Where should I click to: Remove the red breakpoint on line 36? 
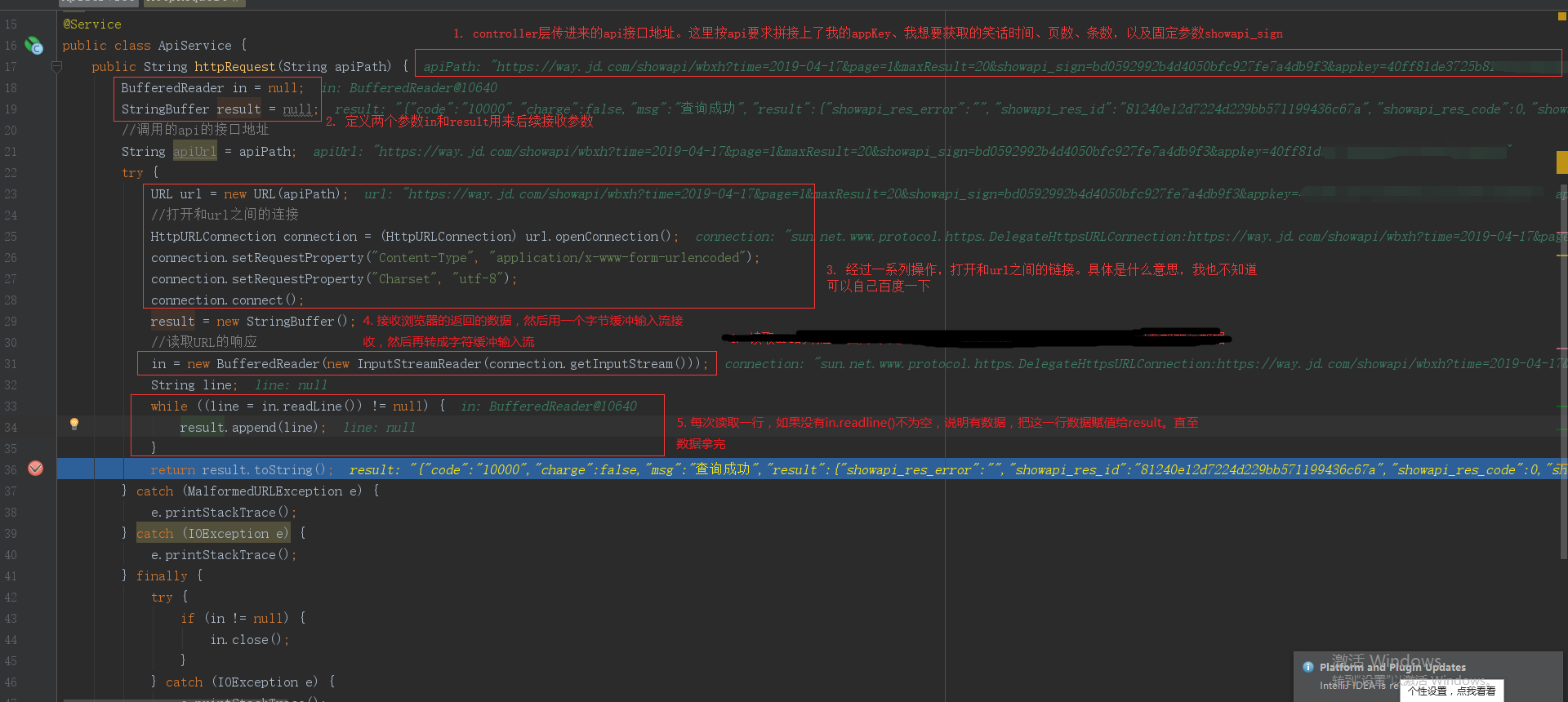(x=36, y=469)
